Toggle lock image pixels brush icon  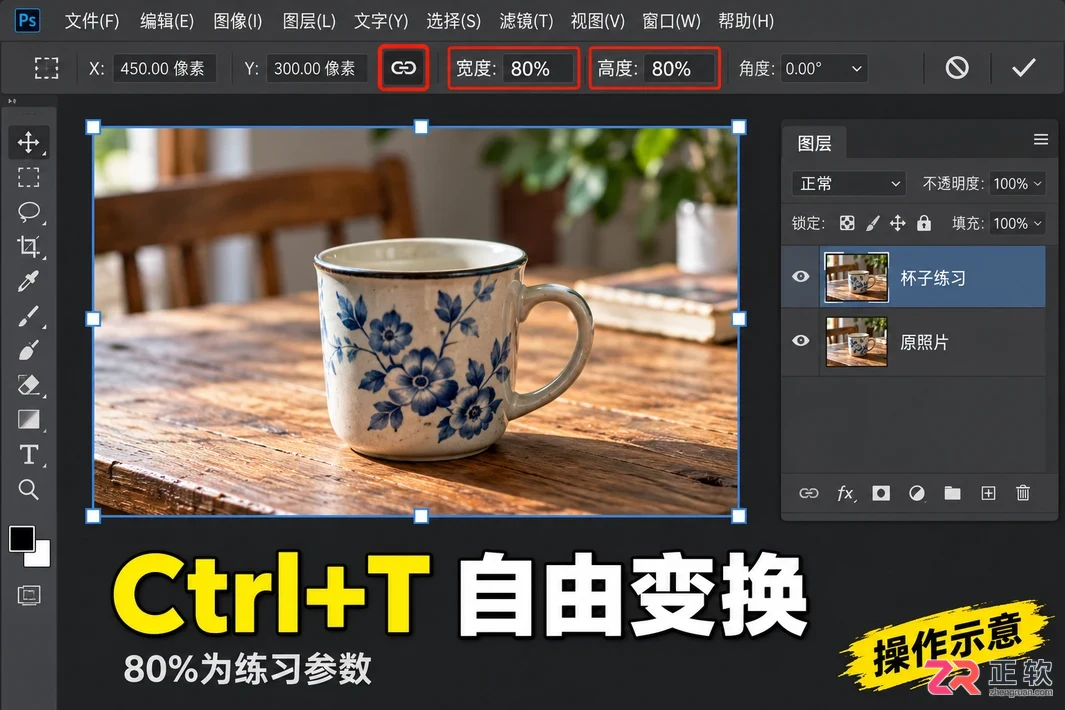(x=873, y=223)
